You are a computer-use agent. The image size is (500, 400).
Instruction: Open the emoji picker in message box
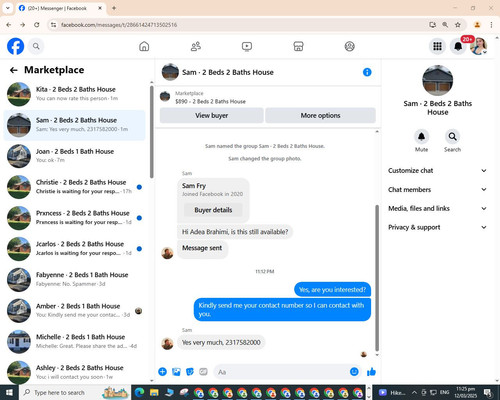pyautogui.click(x=354, y=372)
